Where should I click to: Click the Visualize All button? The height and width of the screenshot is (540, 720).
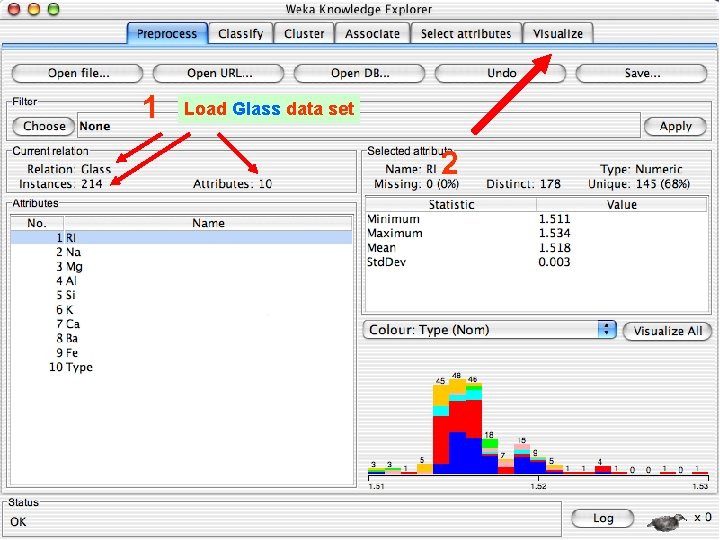(668, 331)
